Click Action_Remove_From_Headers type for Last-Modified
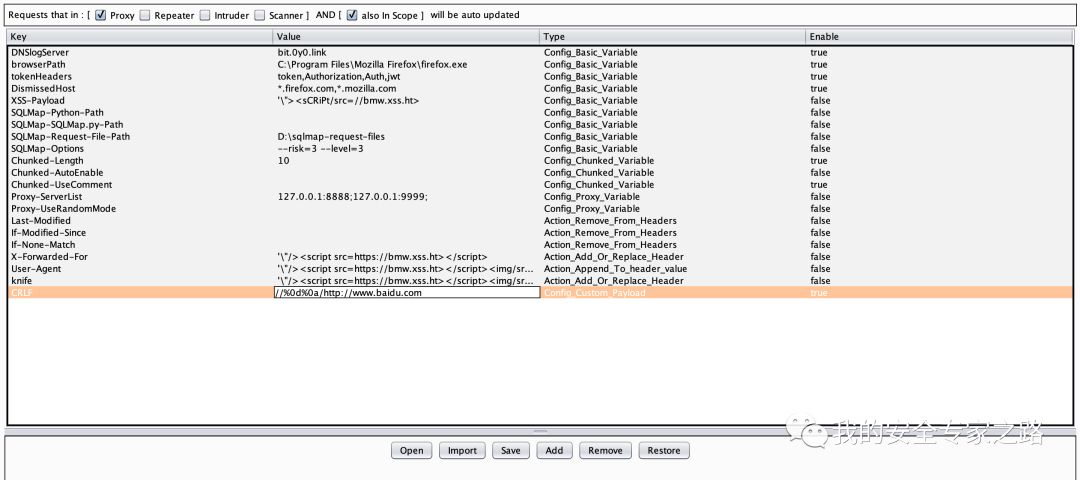1080x480 pixels. (x=673, y=220)
